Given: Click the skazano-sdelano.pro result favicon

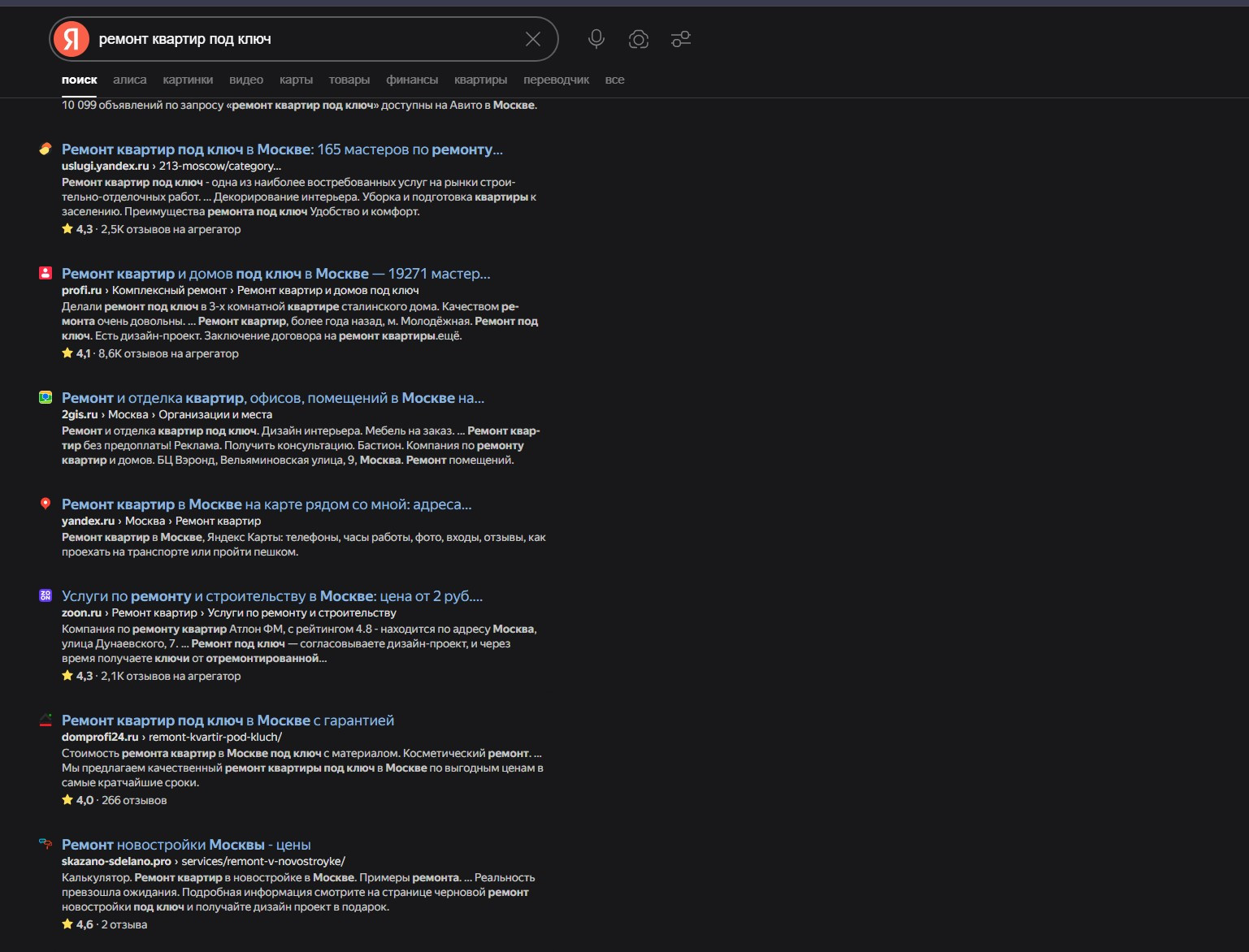Looking at the screenshot, I should [x=46, y=844].
